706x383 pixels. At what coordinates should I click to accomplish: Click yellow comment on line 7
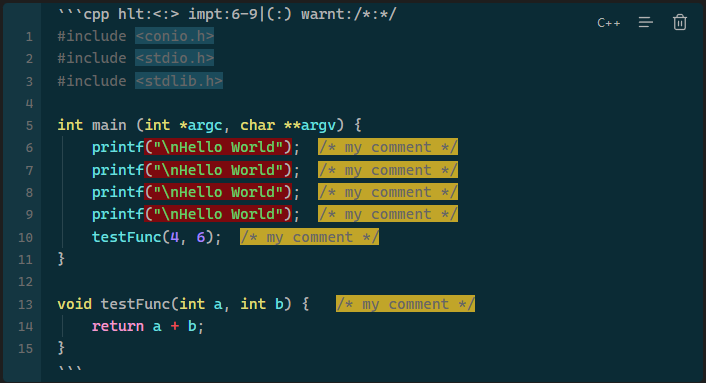pos(388,170)
